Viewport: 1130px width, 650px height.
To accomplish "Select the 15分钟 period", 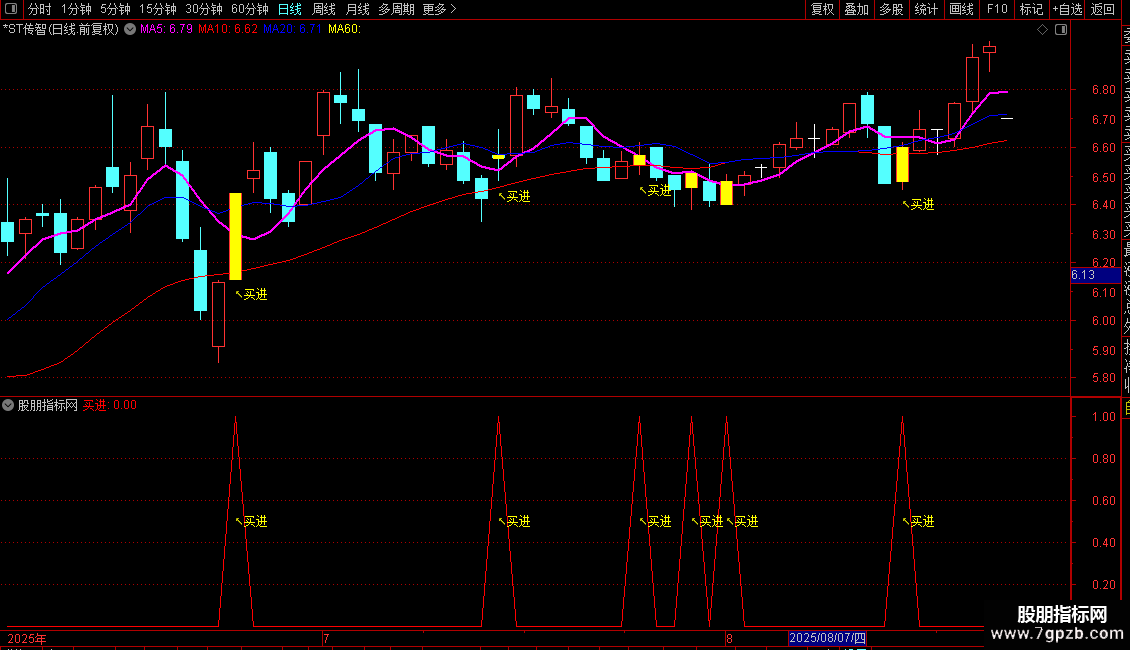I will click(x=157, y=9).
